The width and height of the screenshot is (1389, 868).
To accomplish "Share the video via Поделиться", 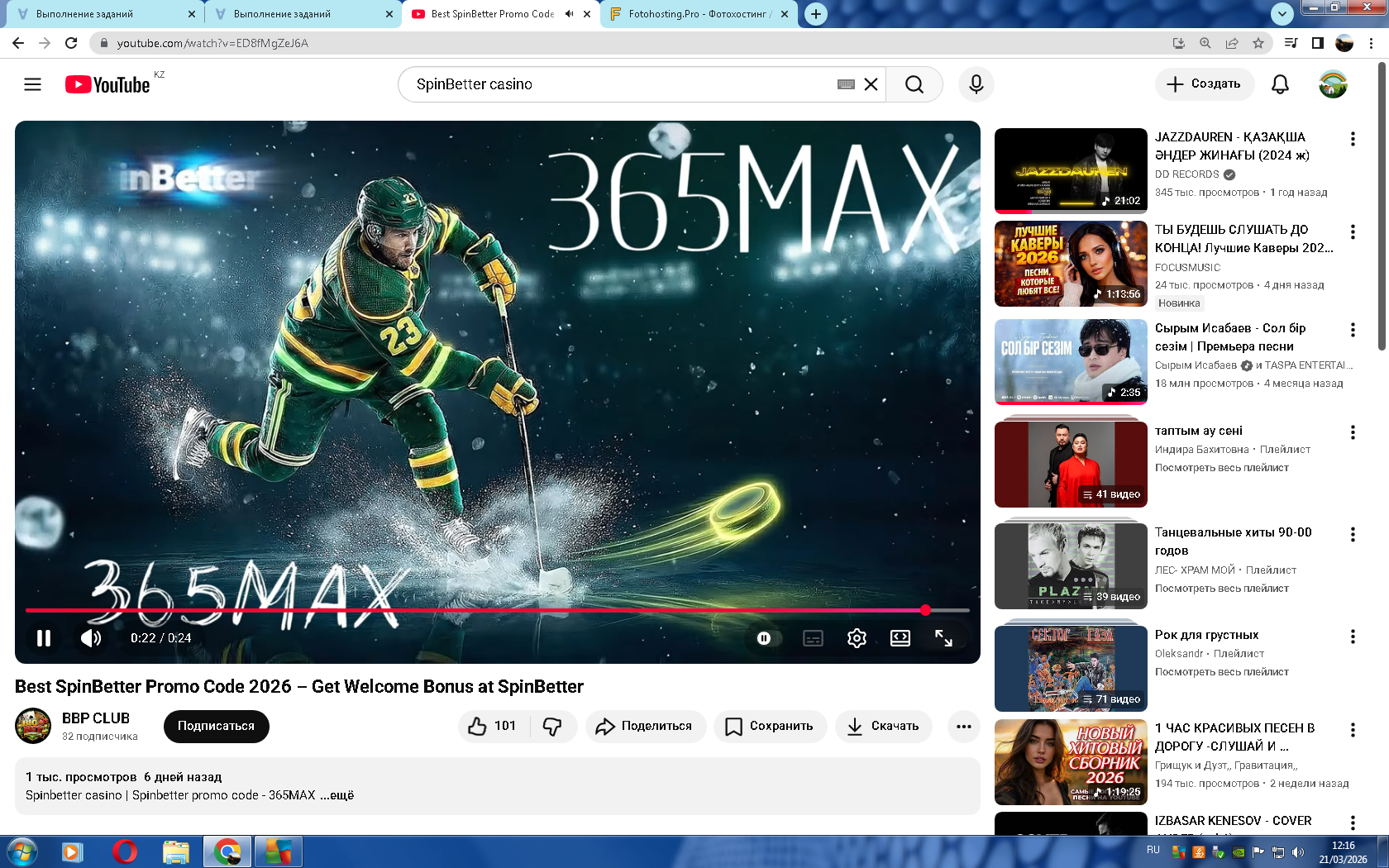I will [646, 727].
